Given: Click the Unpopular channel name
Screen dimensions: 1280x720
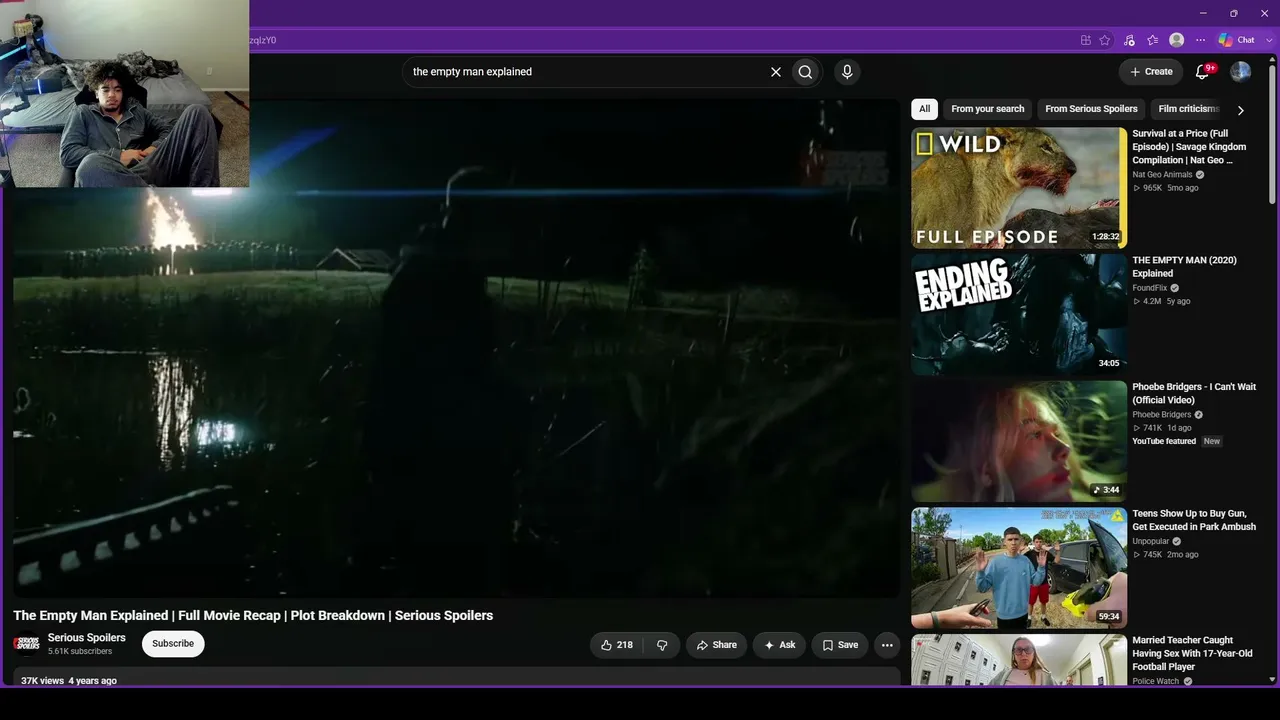Looking at the screenshot, I should 1150,541.
